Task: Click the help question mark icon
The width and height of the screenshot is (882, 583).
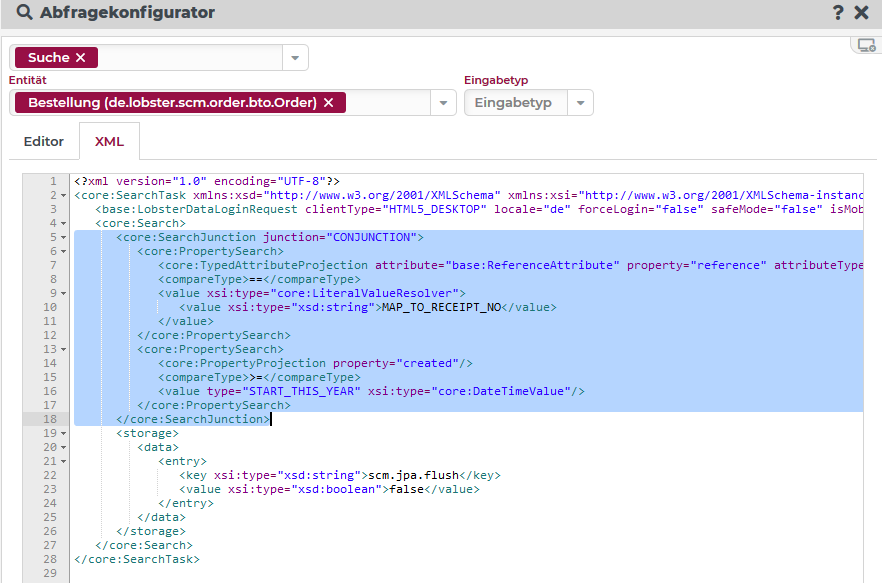Action: pyautogui.click(x=838, y=13)
